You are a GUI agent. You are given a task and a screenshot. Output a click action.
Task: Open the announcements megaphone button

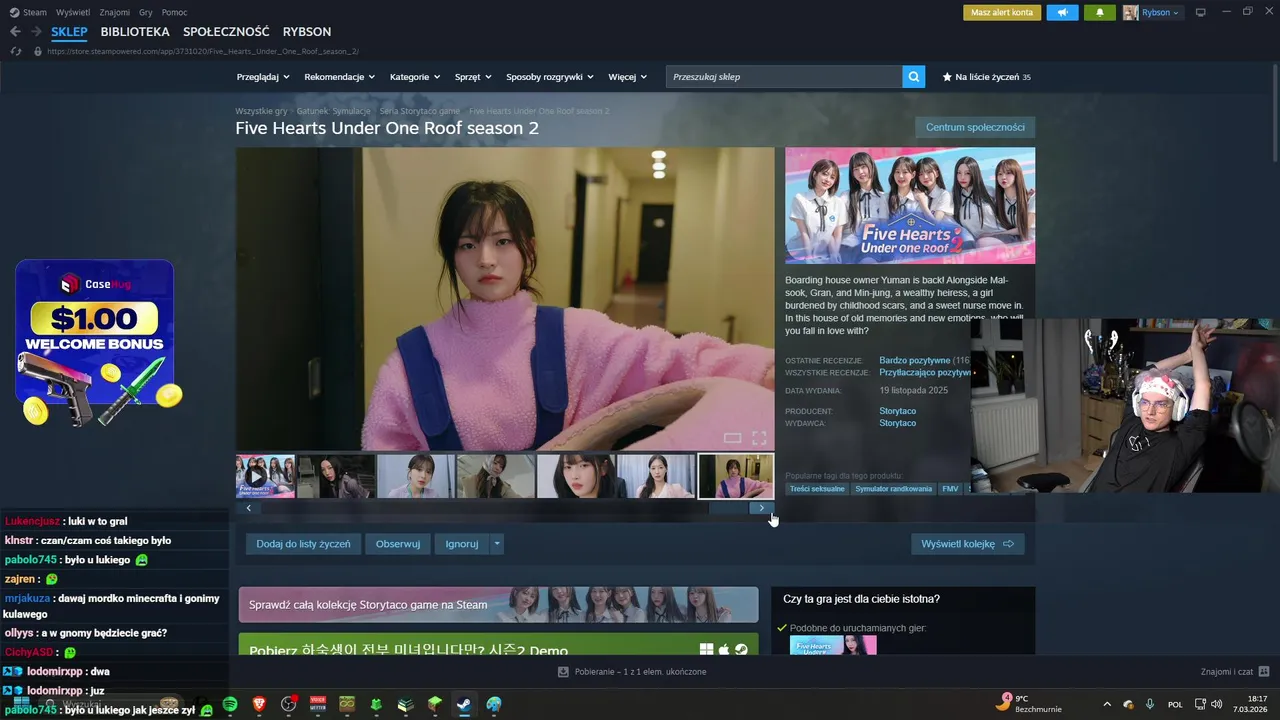[1062, 12]
